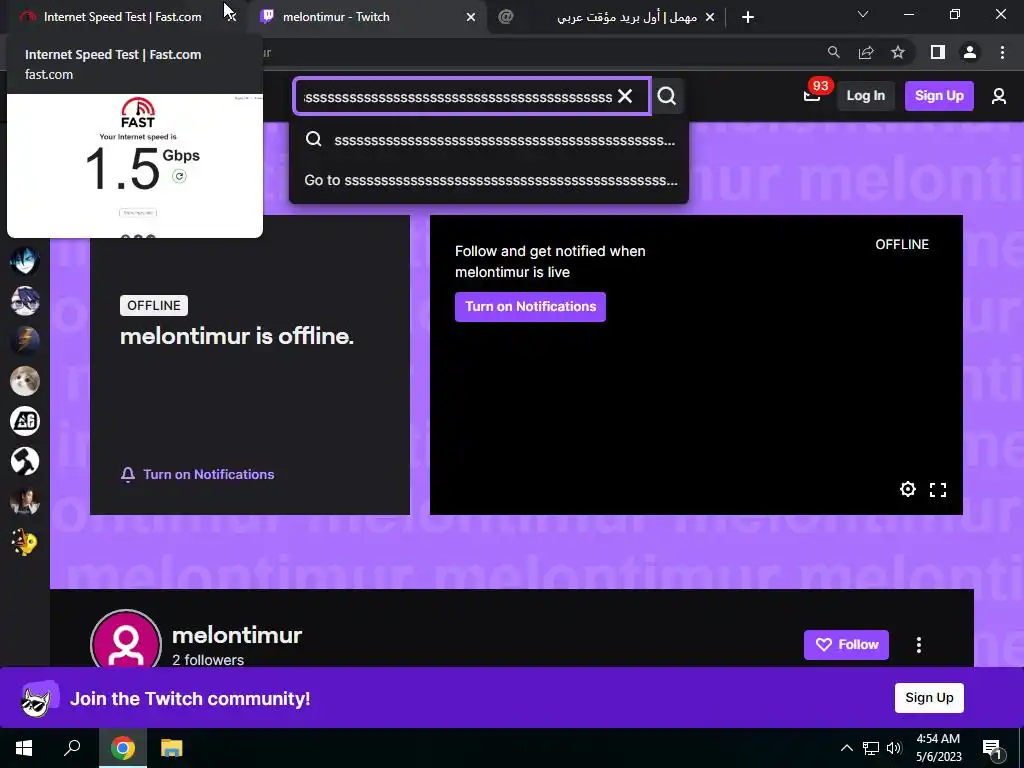Image resolution: width=1024 pixels, height=768 pixels.
Task: Open the blue-haired channel avatar in sidebar
Action: pyautogui.click(x=25, y=261)
